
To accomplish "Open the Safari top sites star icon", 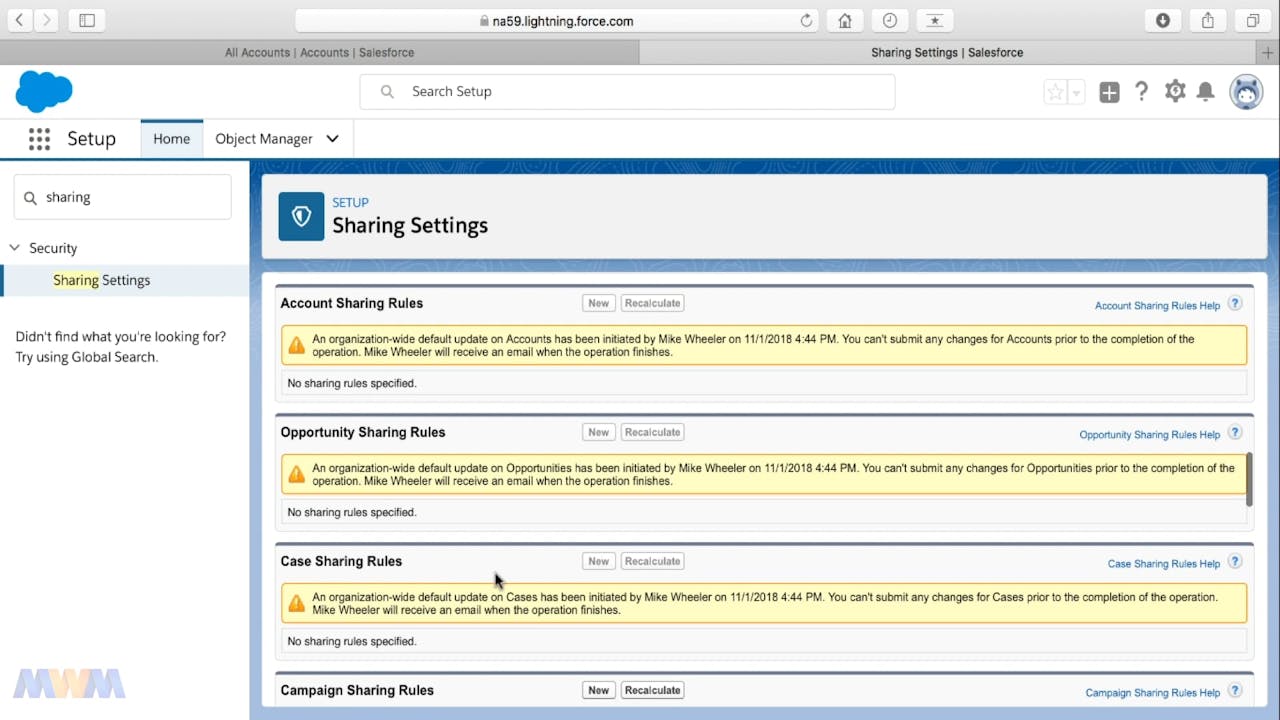I will click(x=935, y=20).
